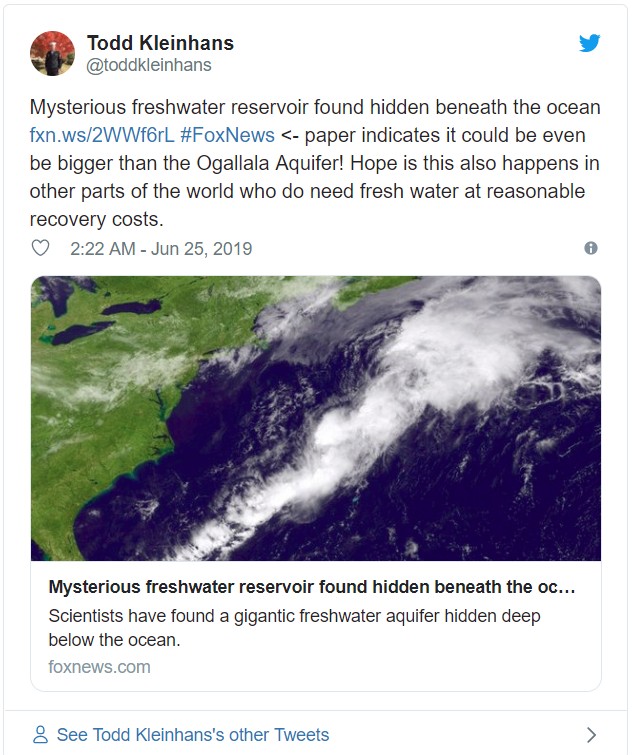Expand the chevron arrow at bottom right
Screen dimensions: 636x755
(592, 735)
